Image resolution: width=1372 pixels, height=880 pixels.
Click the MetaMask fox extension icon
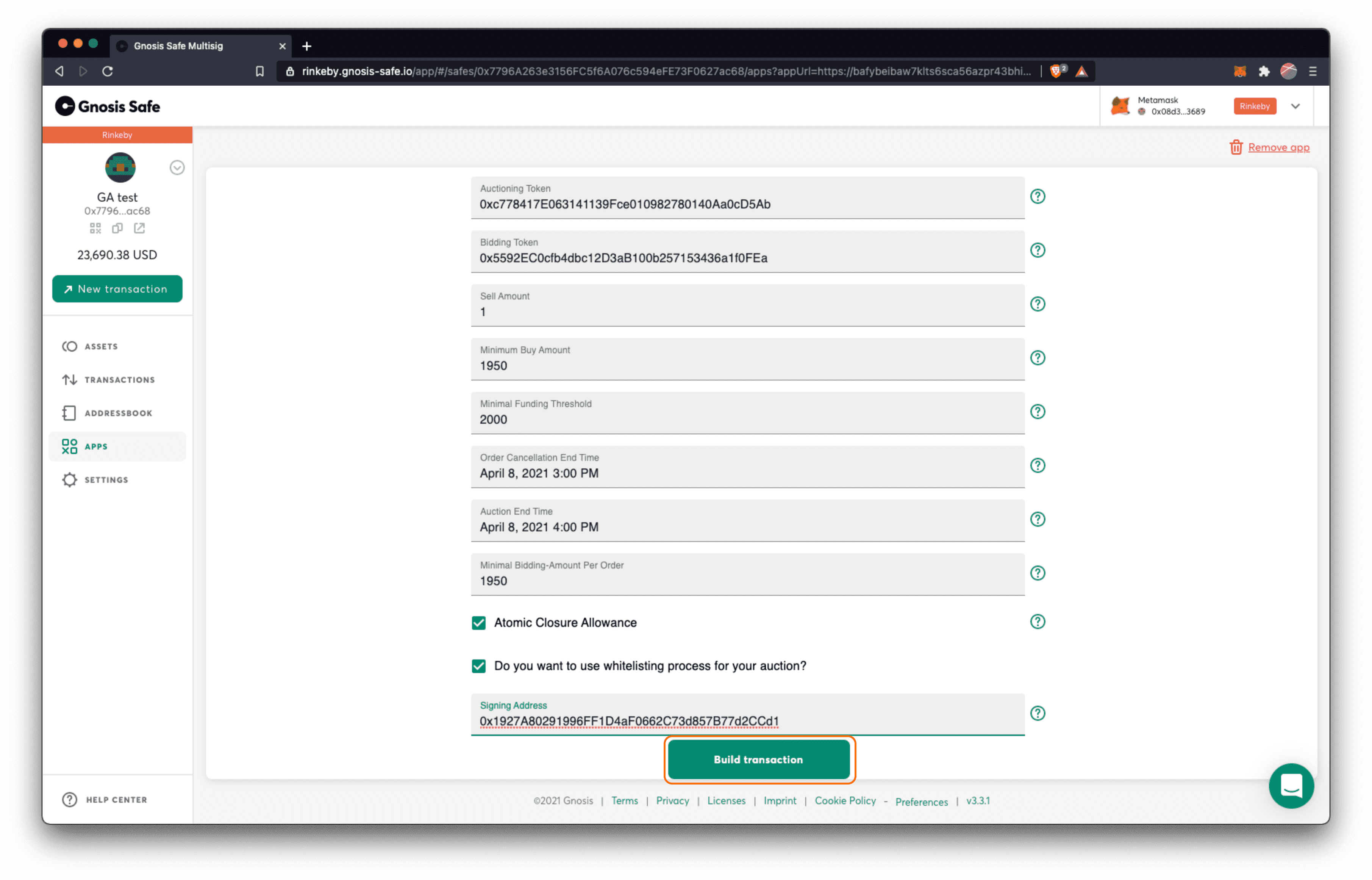click(1239, 71)
